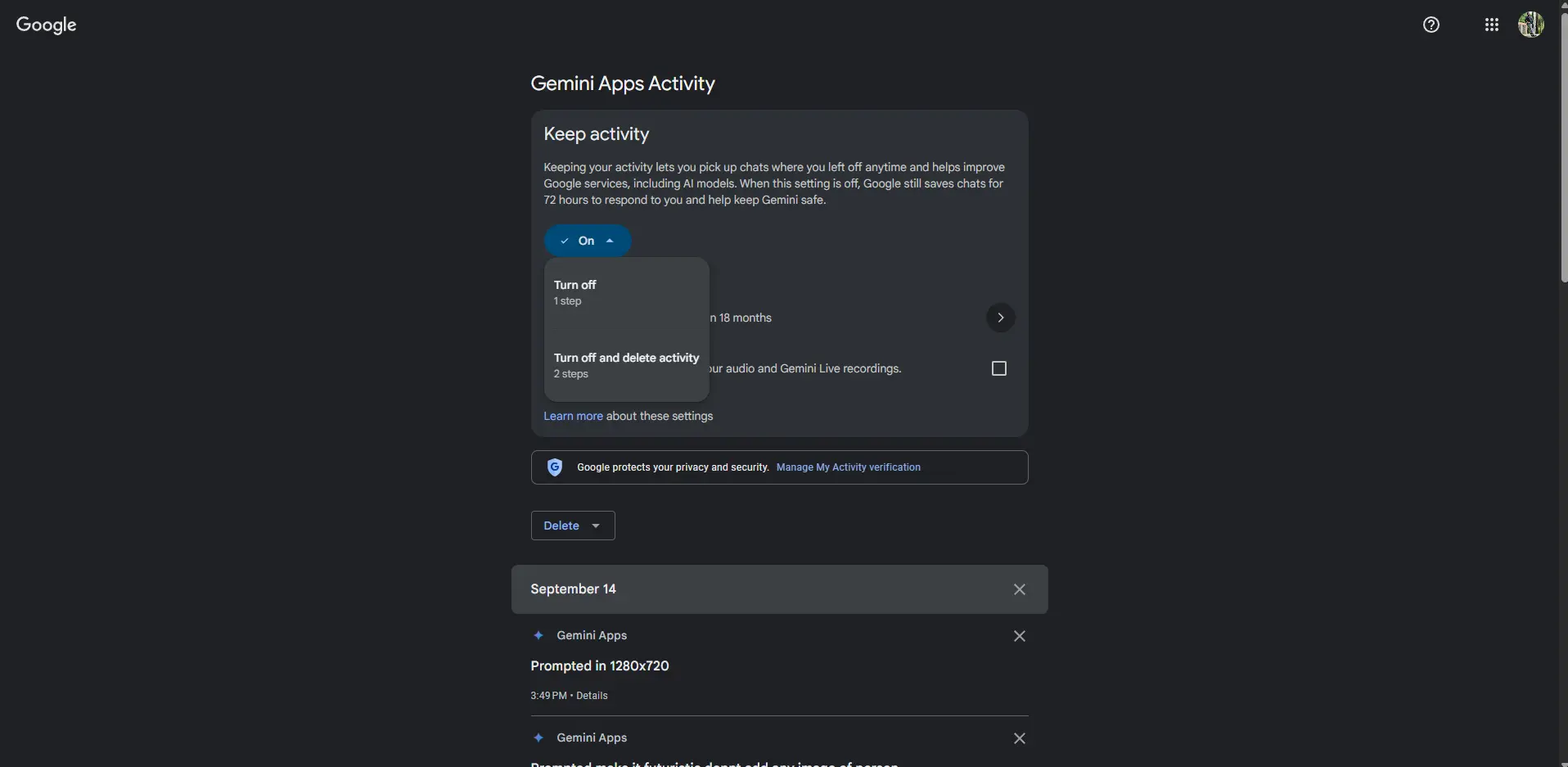1568x767 pixels.
Task: Click the 'September 14' date header
Action: (573, 589)
